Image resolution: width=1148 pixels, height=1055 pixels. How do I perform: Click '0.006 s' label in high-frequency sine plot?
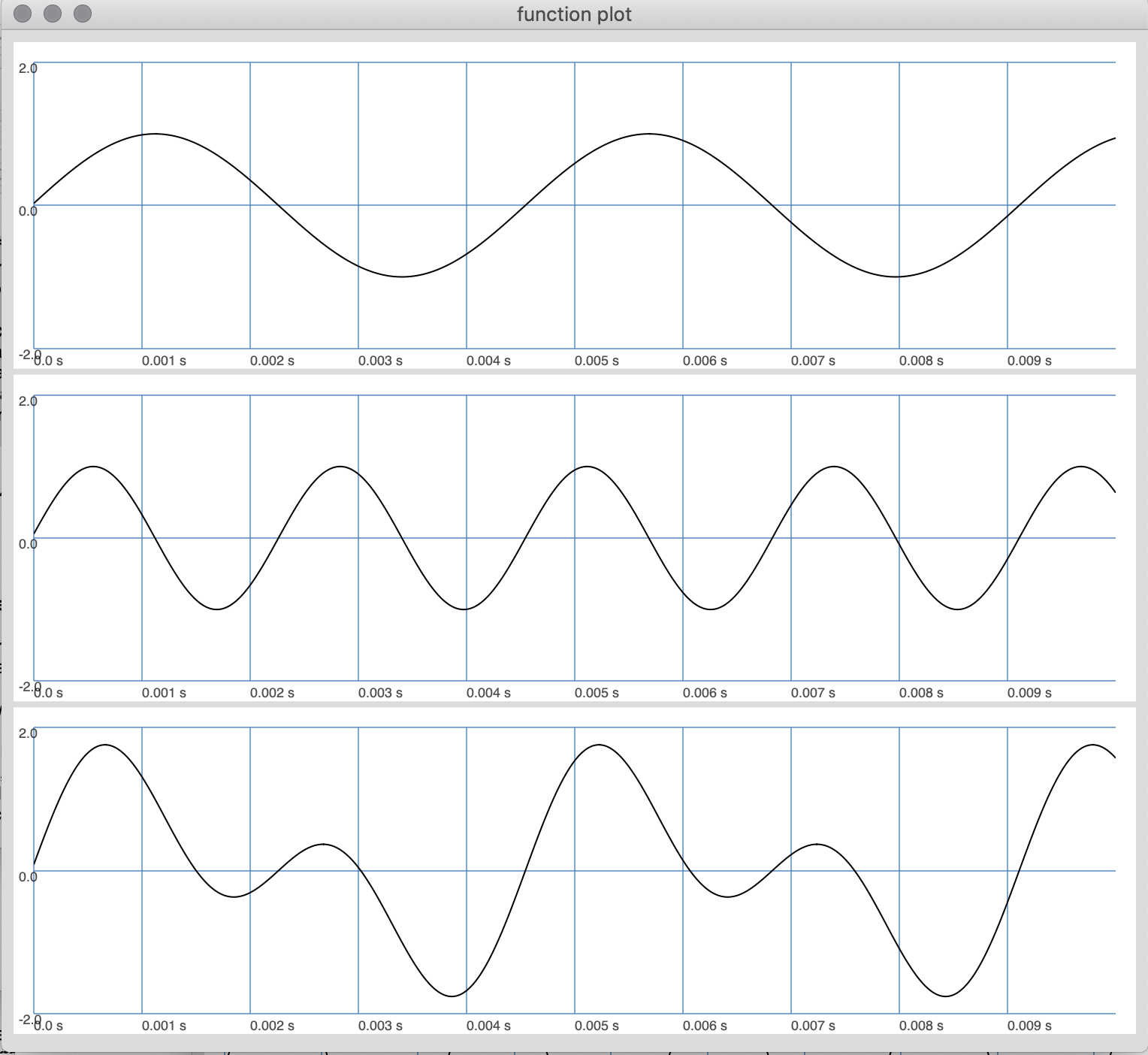[705, 693]
